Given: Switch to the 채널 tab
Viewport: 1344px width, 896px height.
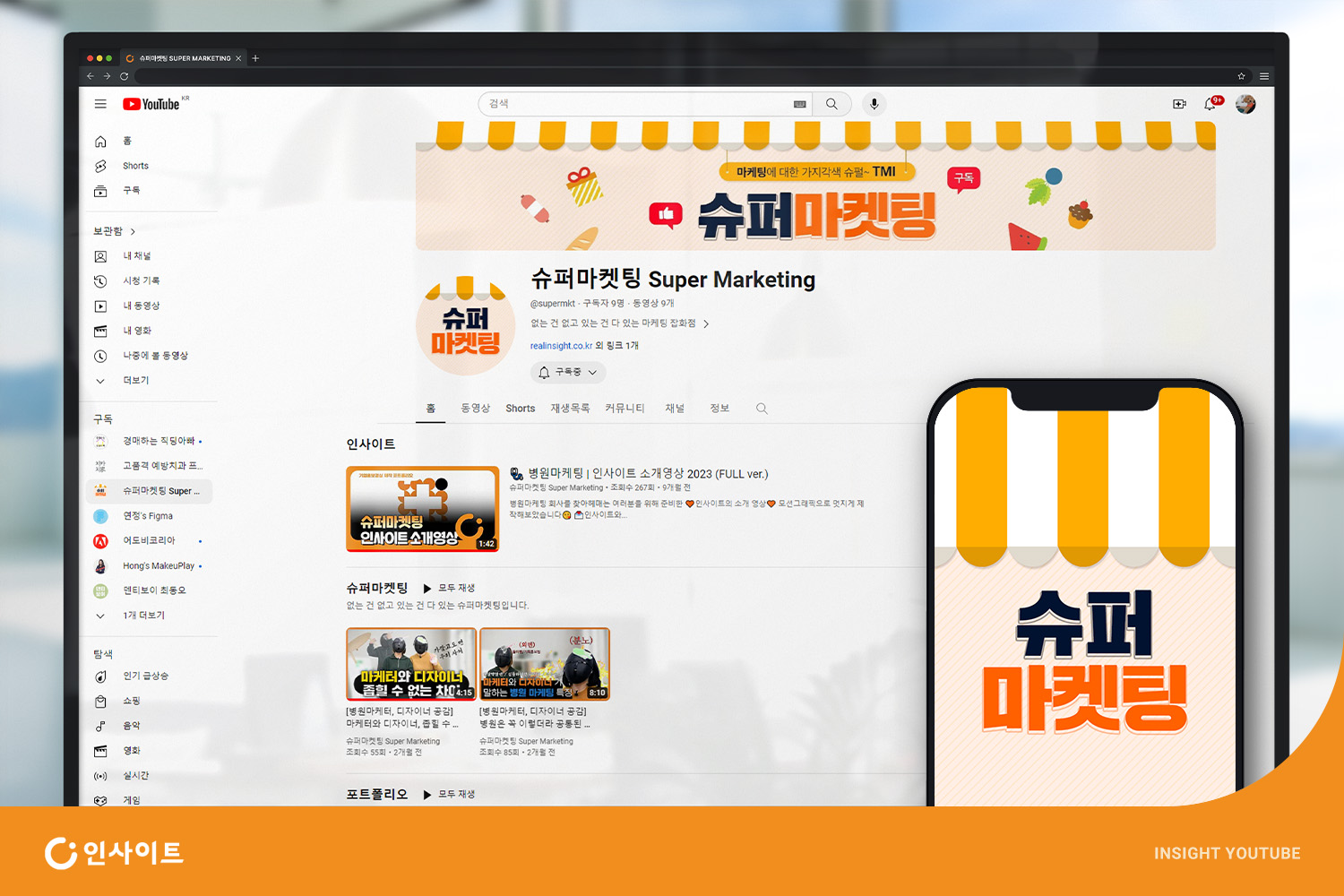Looking at the screenshot, I should (675, 409).
